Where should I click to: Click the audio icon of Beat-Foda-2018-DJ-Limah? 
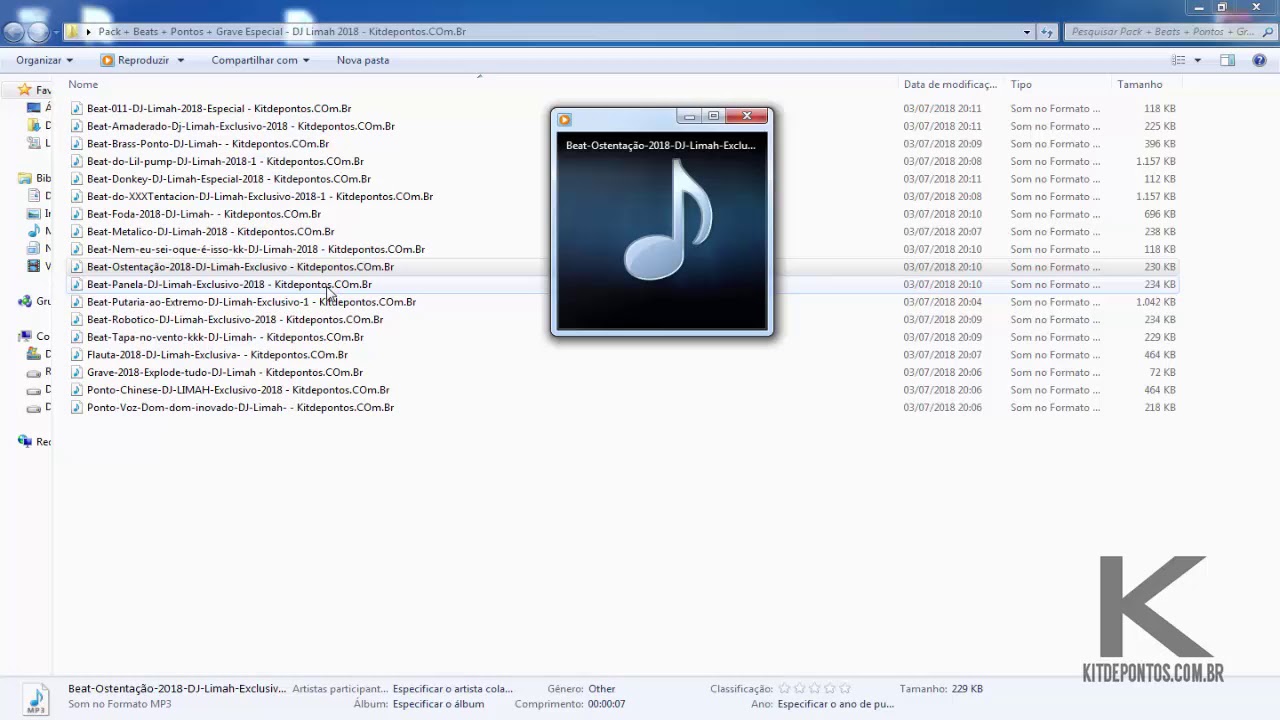77,214
